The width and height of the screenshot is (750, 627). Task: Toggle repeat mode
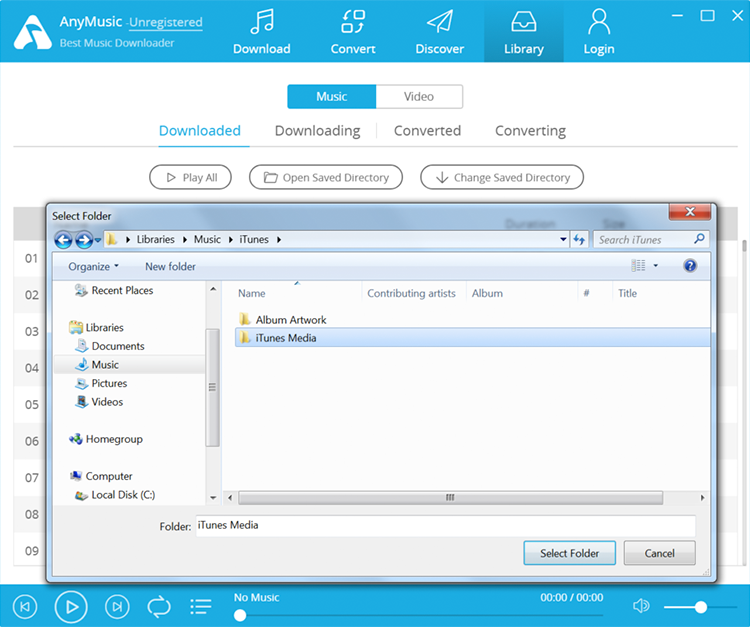pyautogui.click(x=159, y=606)
